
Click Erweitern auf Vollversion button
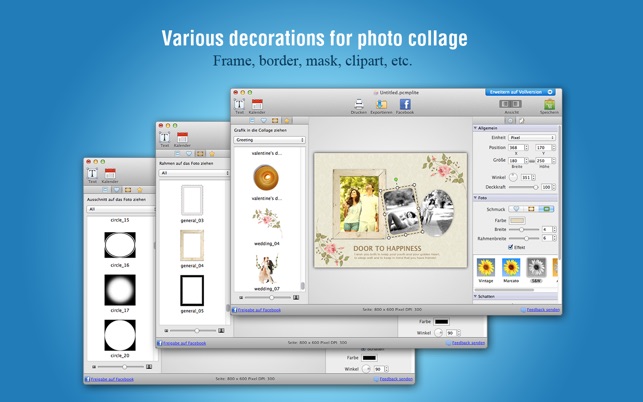pyautogui.click(x=520, y=92)
